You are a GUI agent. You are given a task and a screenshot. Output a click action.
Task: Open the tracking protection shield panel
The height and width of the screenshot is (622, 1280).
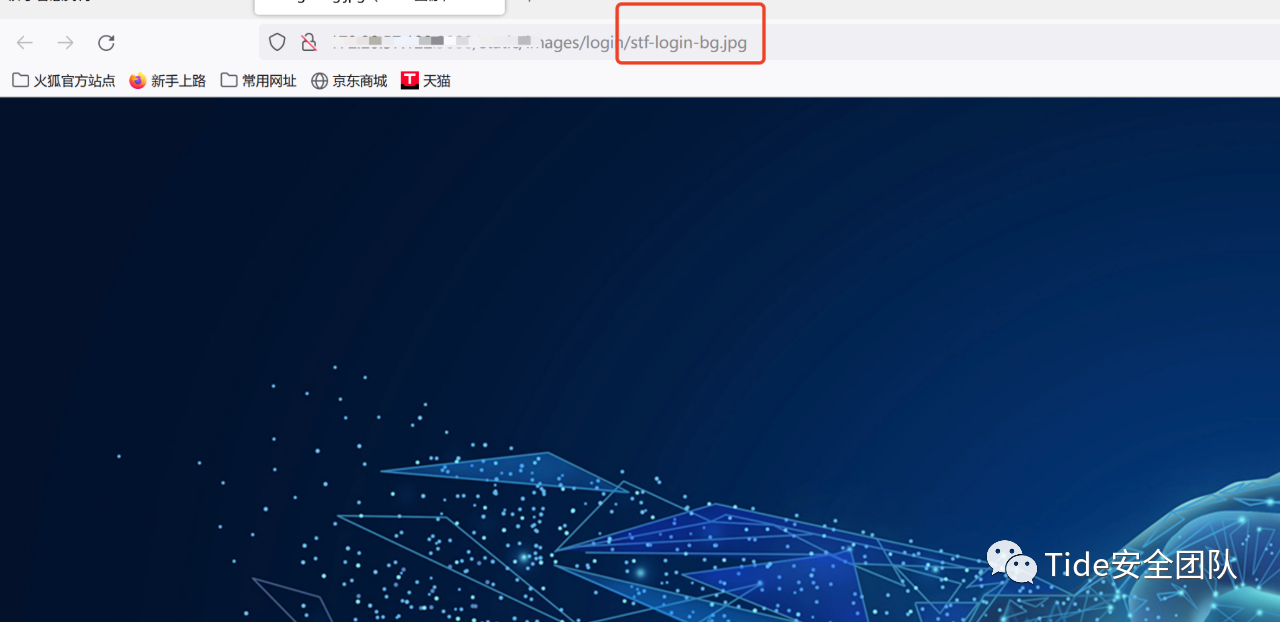point(277,43)
